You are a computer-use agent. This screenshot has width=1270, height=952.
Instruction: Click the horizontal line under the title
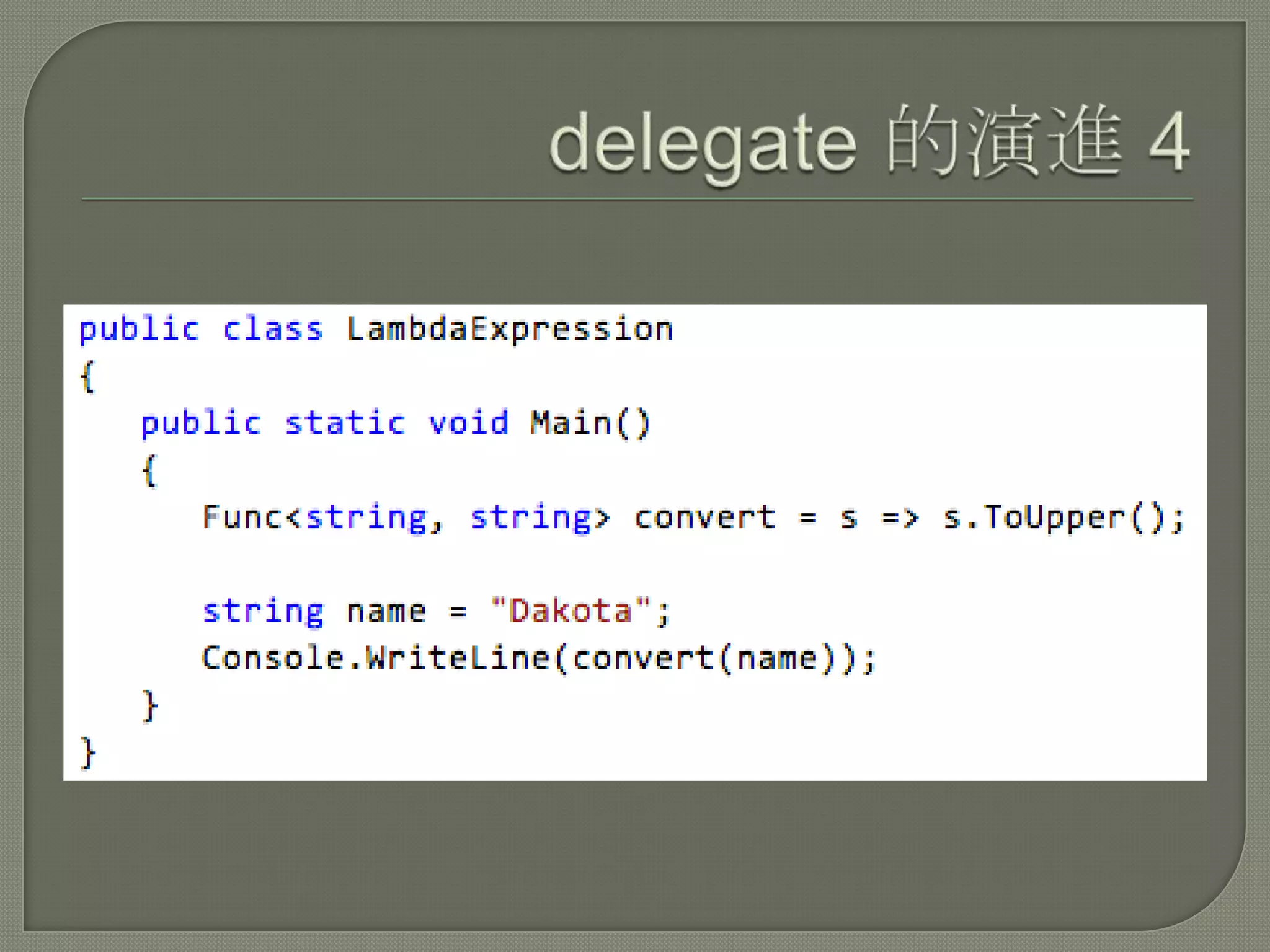tap(637, 200)
